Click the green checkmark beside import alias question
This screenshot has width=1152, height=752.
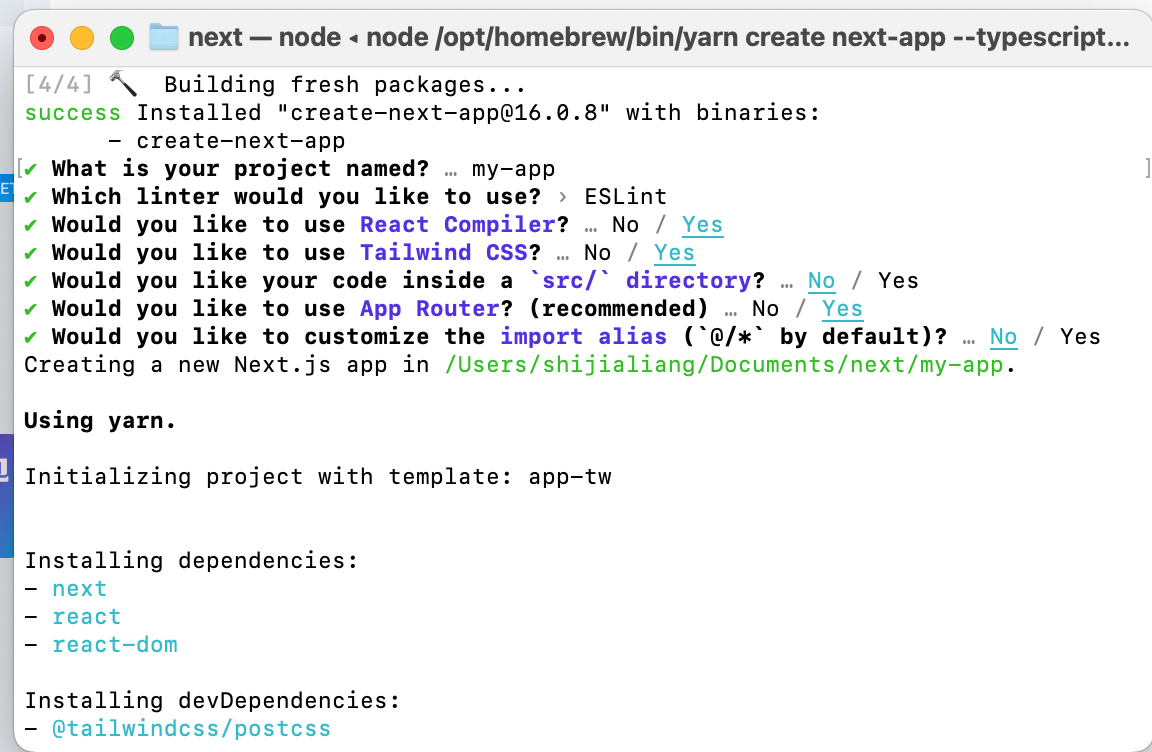[30, 337]
